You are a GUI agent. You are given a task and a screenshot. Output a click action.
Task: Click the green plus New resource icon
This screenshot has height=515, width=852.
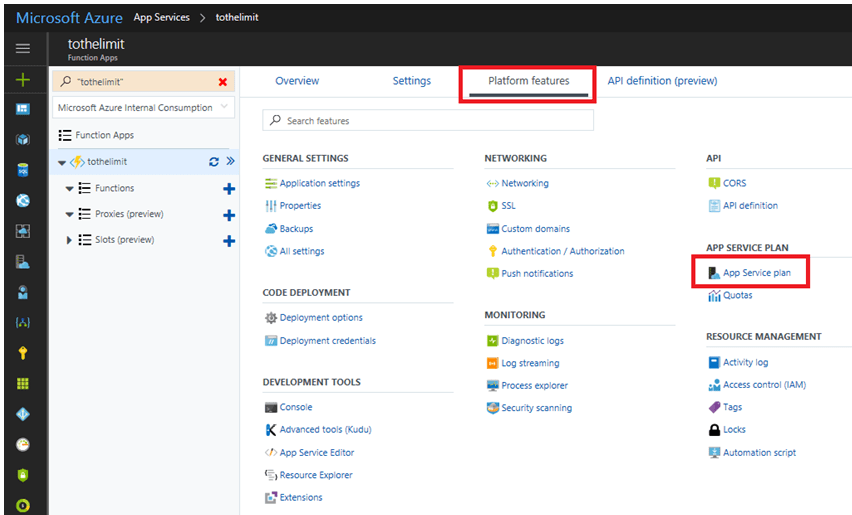point(23,80)
